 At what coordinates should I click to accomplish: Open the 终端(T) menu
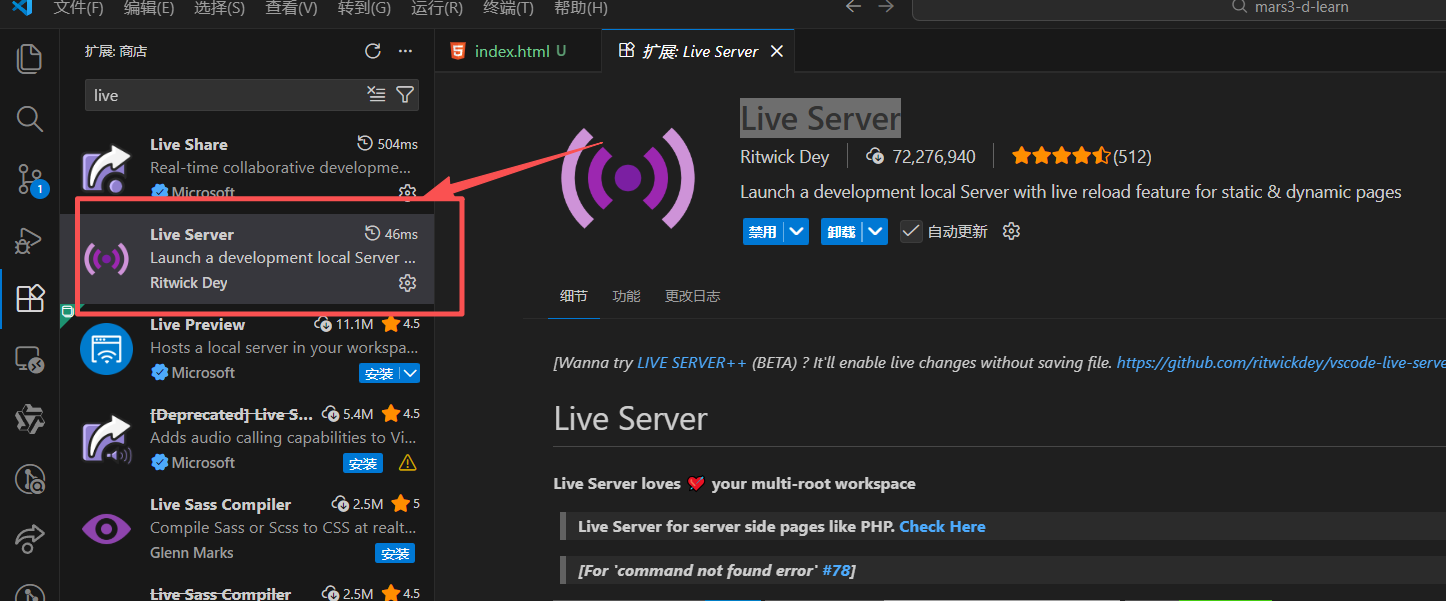click(508, 8)
